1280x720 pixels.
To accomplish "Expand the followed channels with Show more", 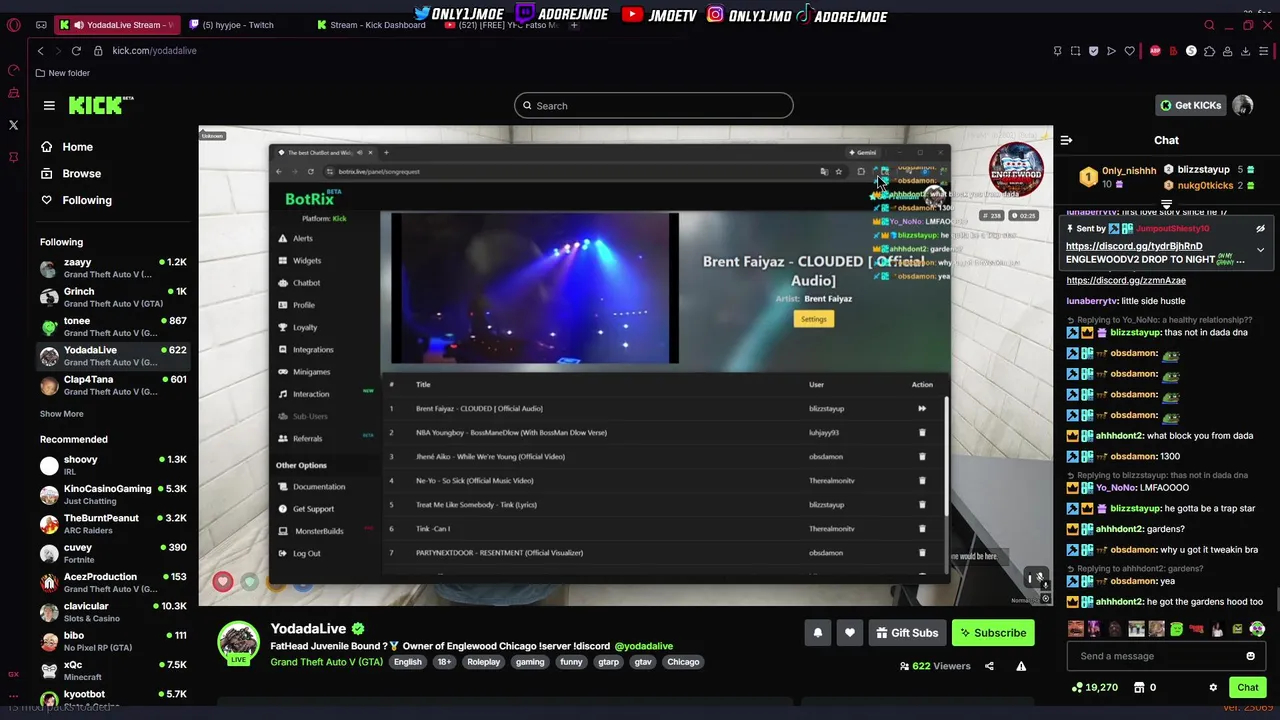I will [x=62, y=414].
